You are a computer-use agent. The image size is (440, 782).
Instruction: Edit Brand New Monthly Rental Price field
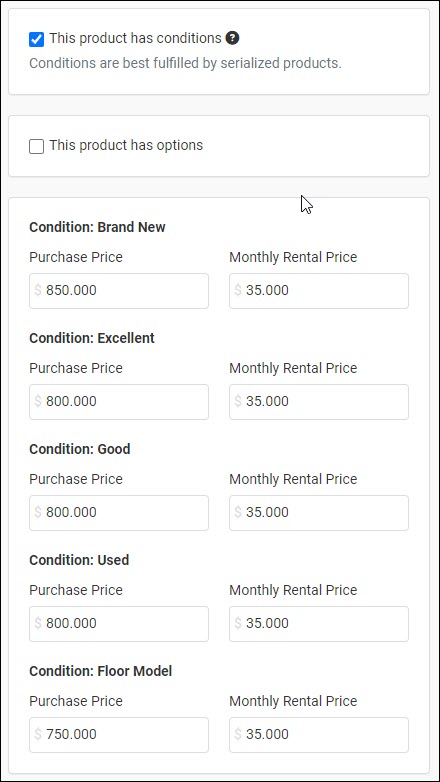pos(319,291)
